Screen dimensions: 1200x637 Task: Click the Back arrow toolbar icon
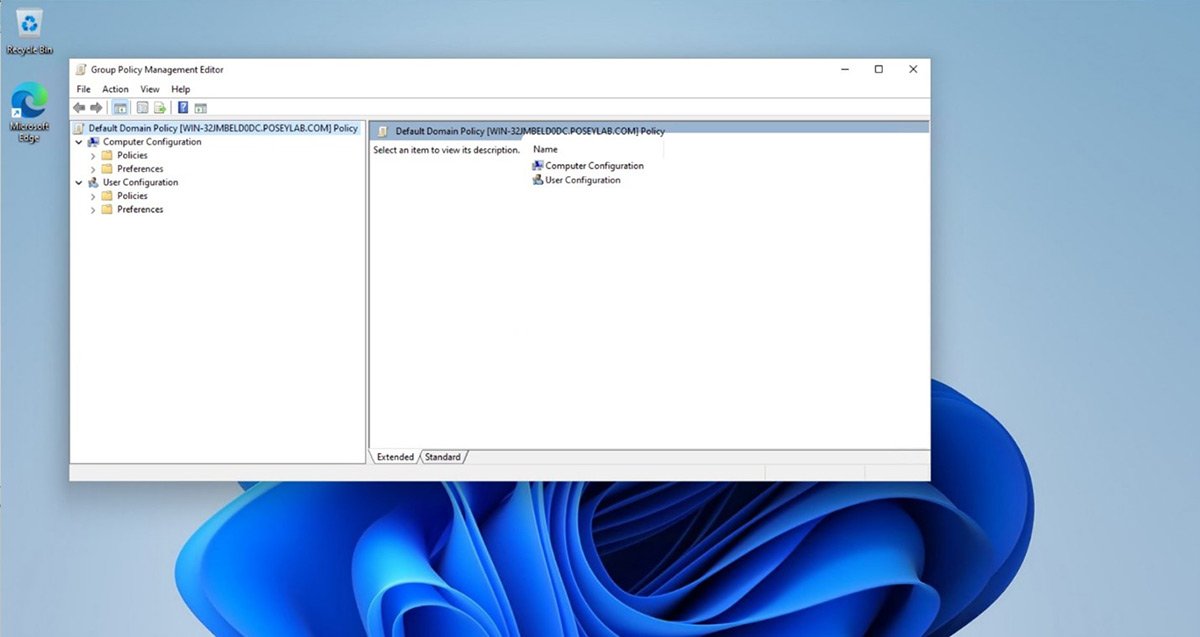79,108
